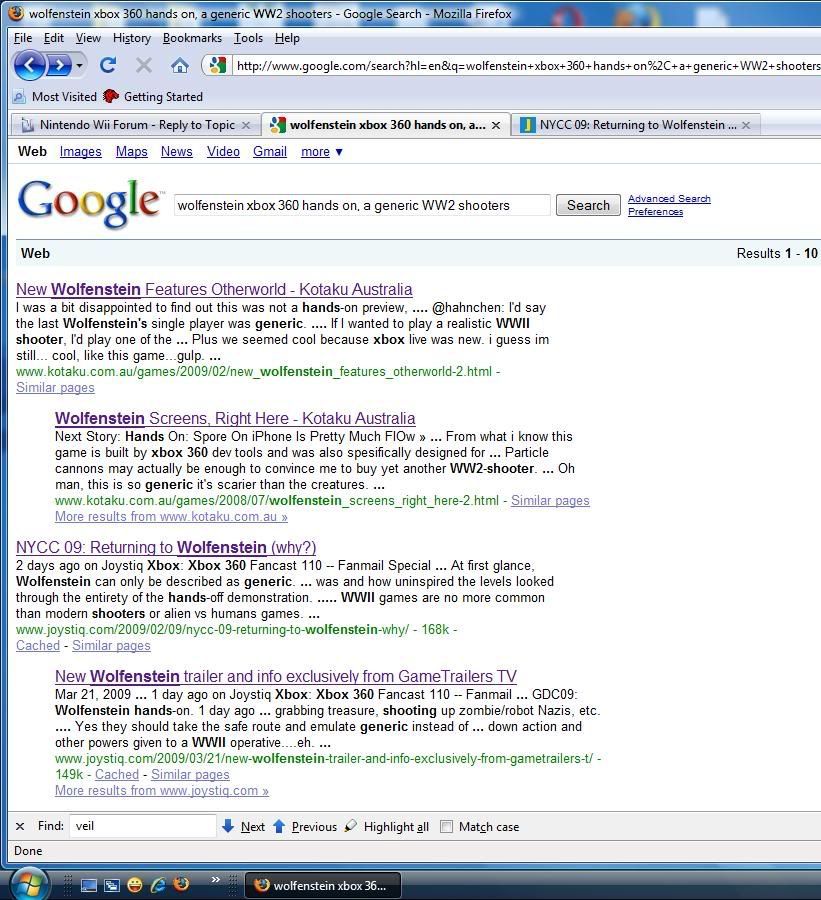Launch Yahoo Messenger smiley icon
The image size is (821, 900).
(x=135, y=885)
